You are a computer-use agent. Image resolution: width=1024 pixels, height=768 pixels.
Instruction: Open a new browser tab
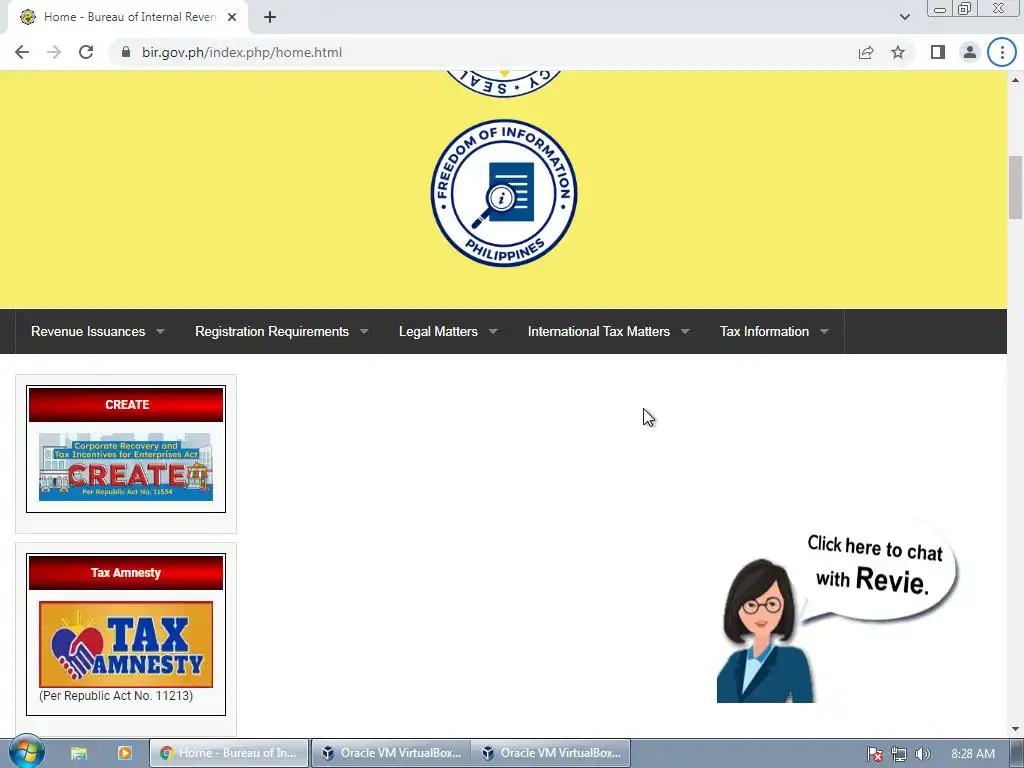pyautogui.click(x=270, y=17)
